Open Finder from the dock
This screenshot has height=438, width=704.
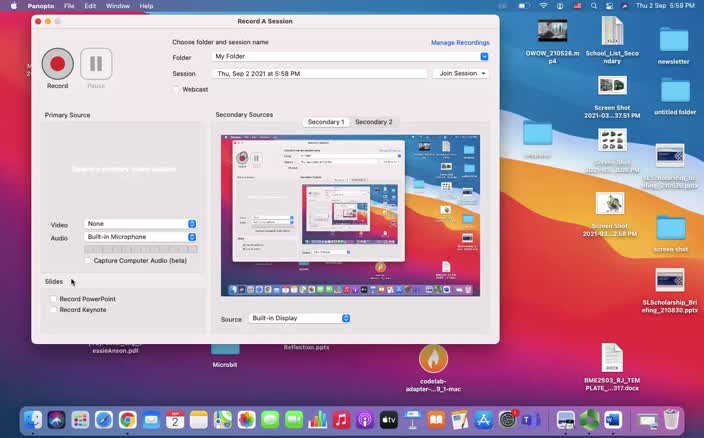coord(33,420)
